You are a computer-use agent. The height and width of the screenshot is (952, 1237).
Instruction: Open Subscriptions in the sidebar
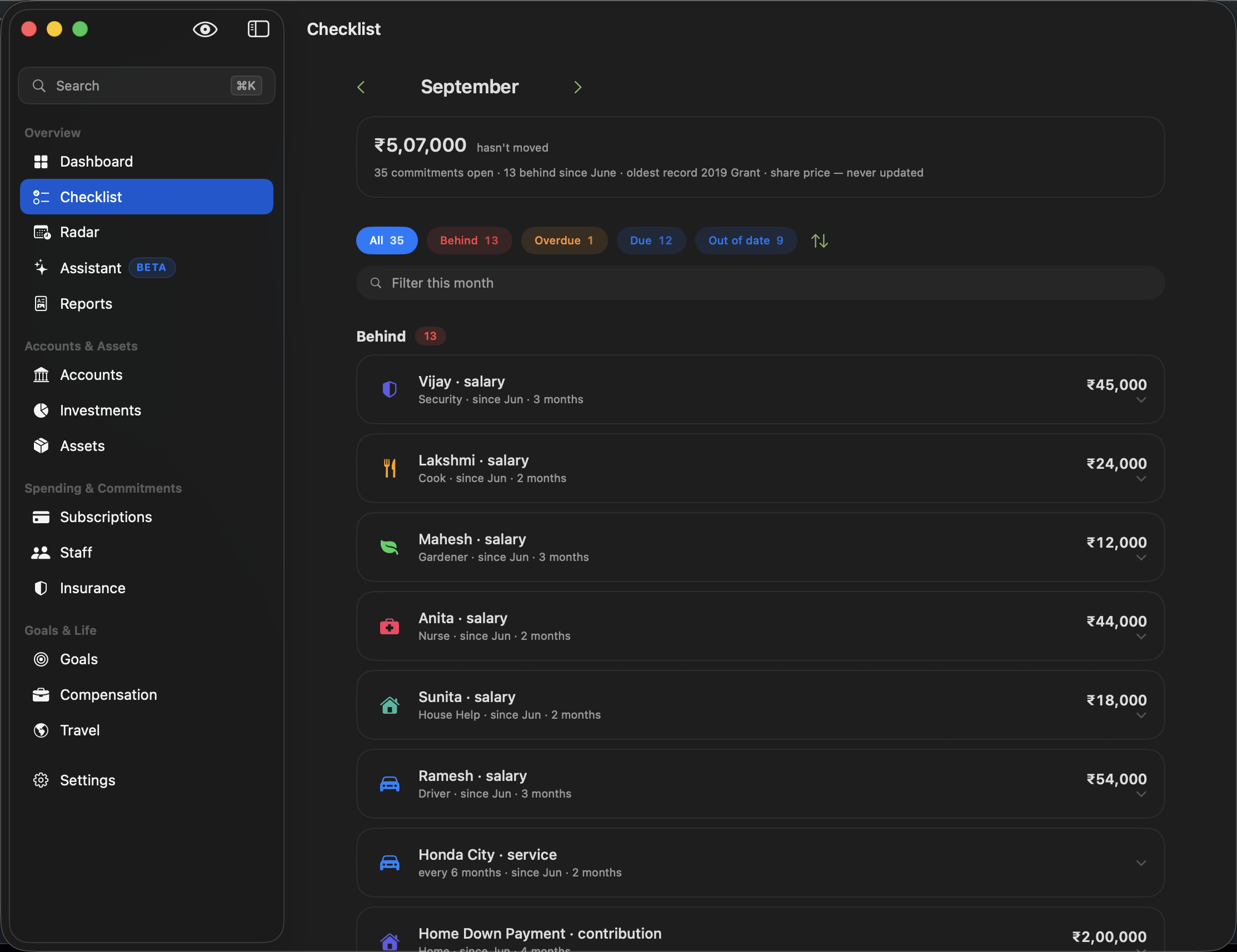point(147,517)
